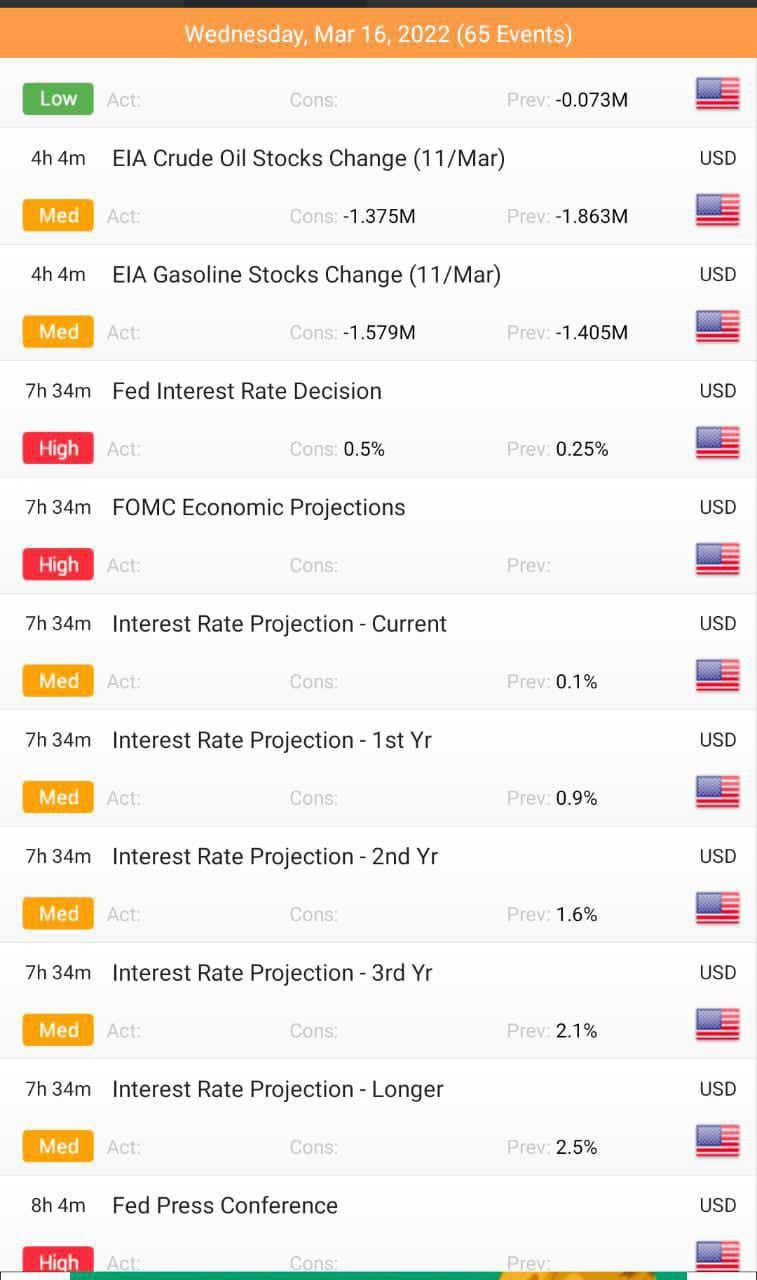
Task: Open the FOMC Economic Projections event
Action: (259, 507)
